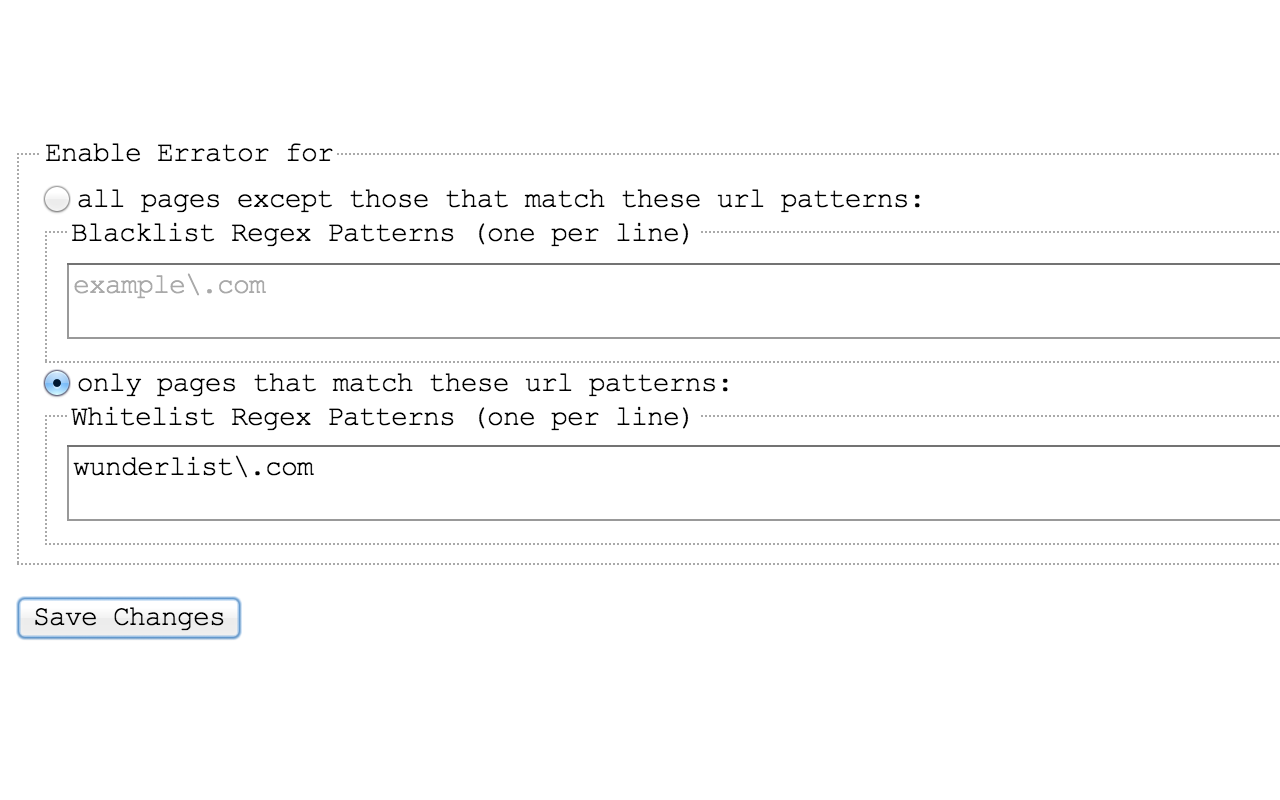The height and width of the screenshot is (800, 1280).
Task: Click the Save Changes button
Action: [x=129, y=618]
